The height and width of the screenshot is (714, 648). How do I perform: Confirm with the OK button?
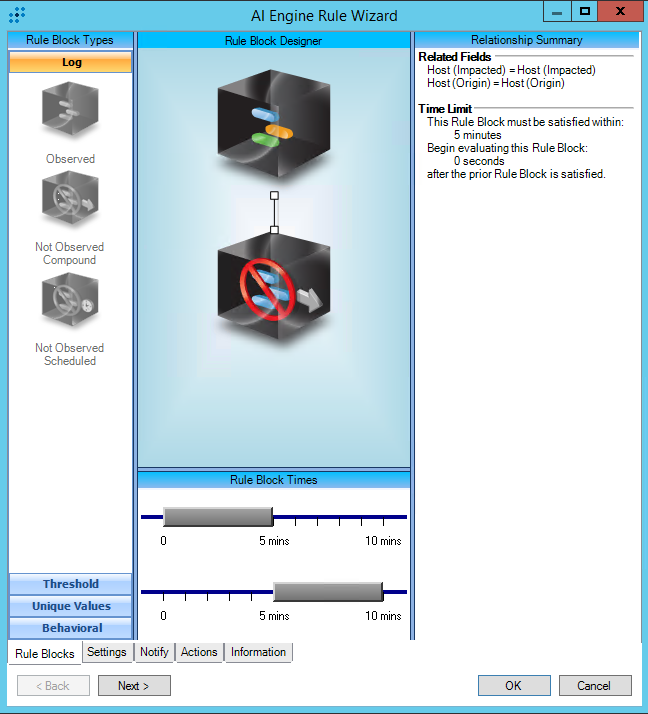coord(514,686)
